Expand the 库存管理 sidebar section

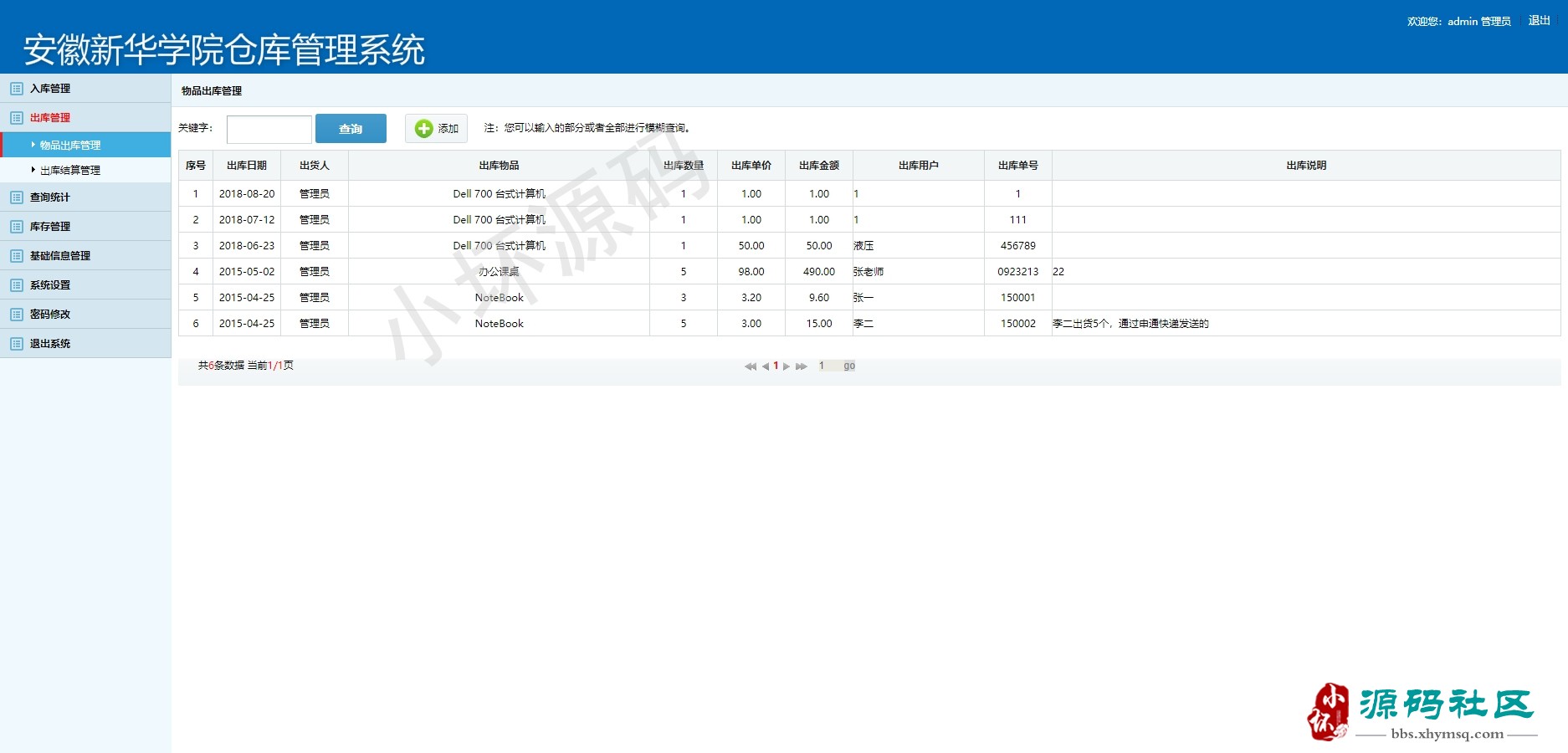50,227
